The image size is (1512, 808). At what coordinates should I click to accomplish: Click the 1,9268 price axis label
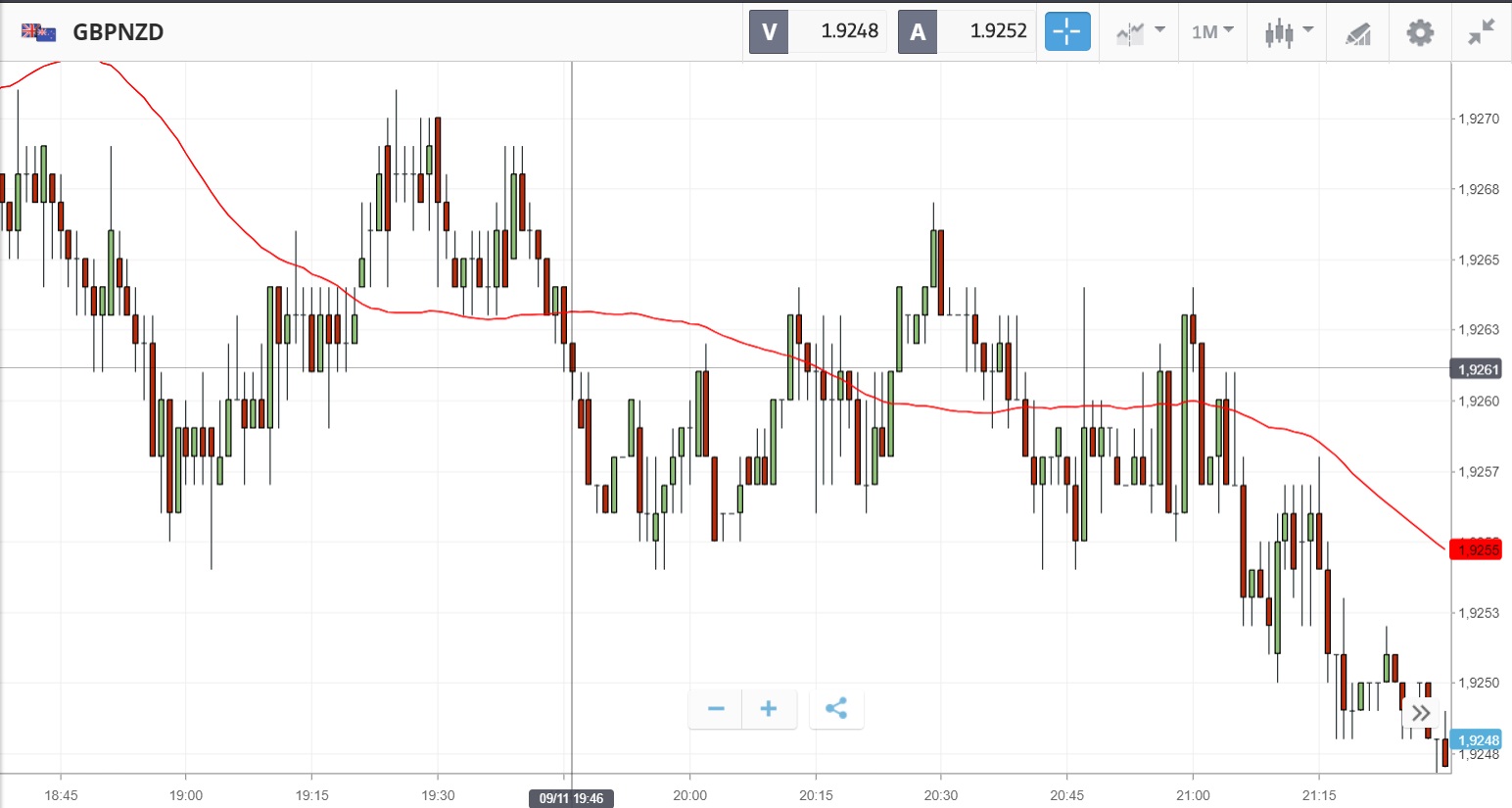[x=1479, y=189]
